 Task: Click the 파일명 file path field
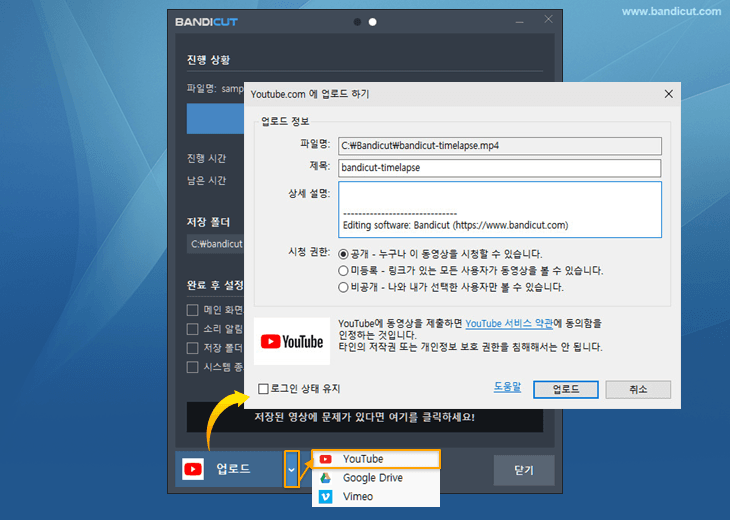coord(500,146)
